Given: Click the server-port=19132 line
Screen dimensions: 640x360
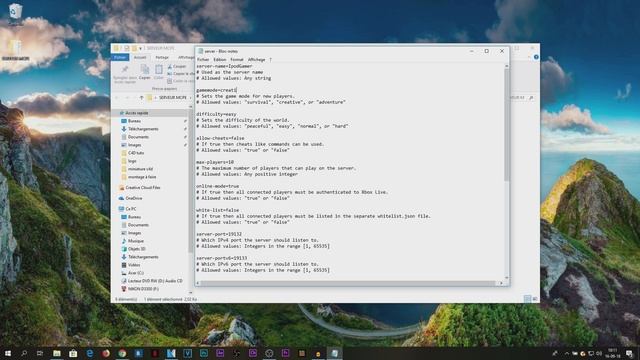Looking at the screenshot, I should (219, 234).
